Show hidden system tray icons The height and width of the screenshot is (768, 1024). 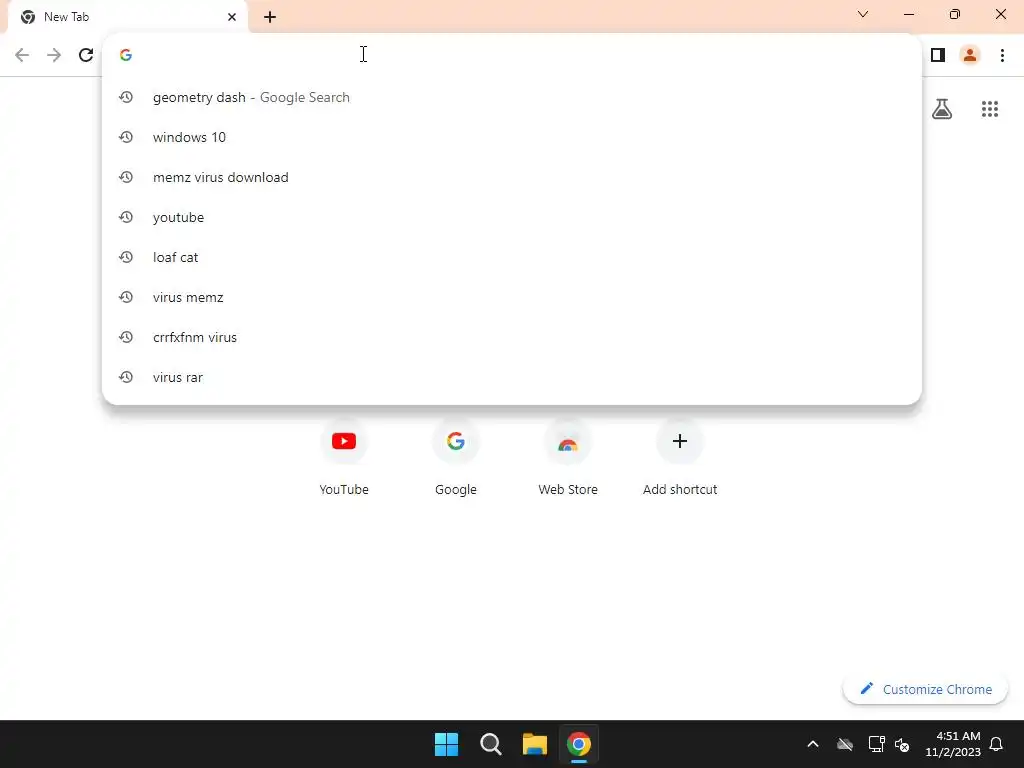click(813, 744)
